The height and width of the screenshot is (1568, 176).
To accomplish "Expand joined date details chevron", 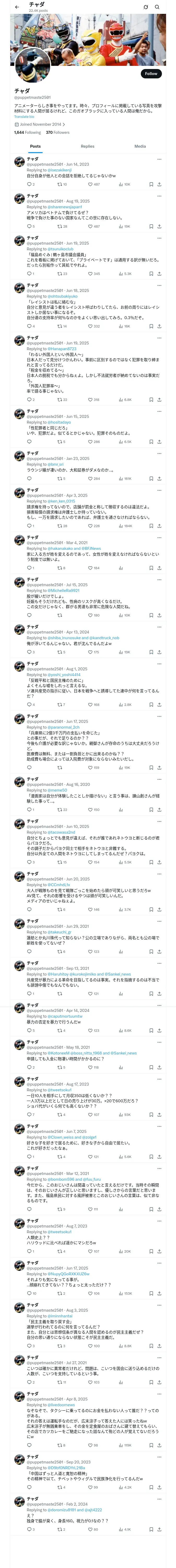I will click(x=64, y=124).
